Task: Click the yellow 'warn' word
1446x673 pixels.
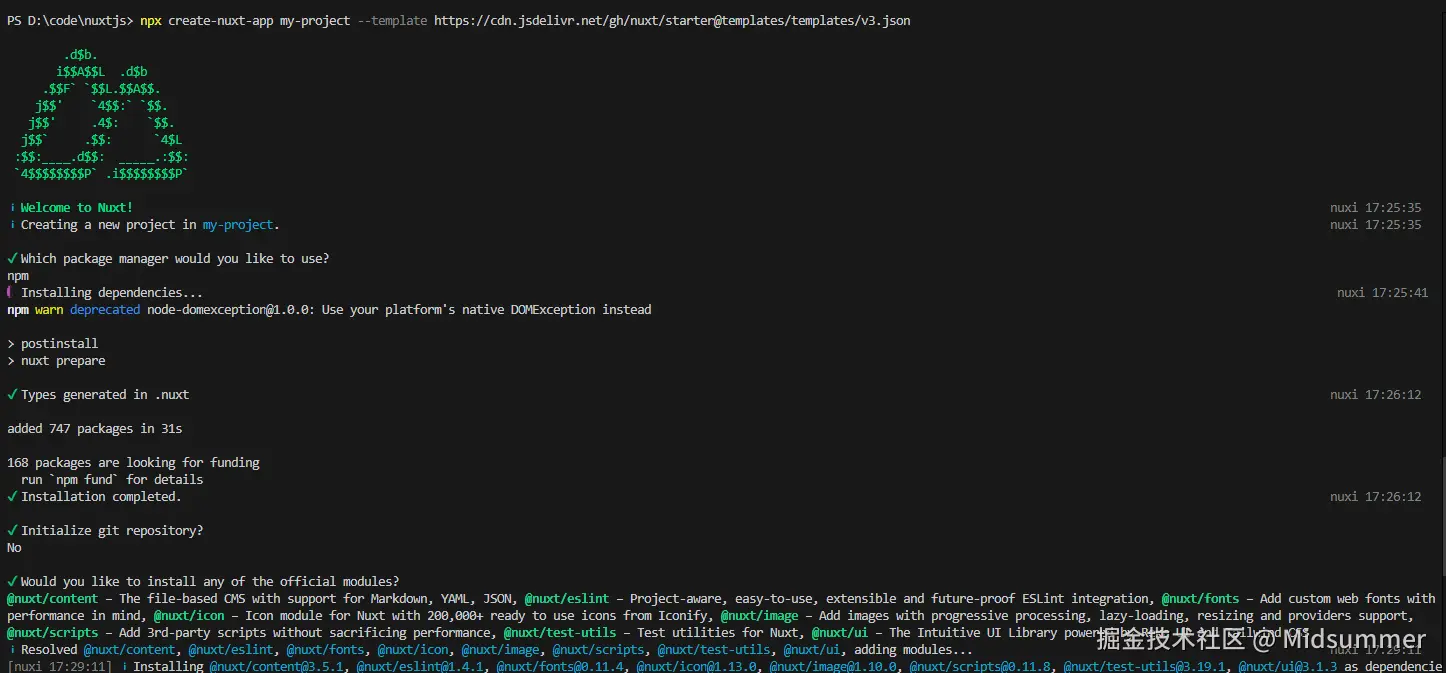Action: pyautogui.click(x=49, y=310)
